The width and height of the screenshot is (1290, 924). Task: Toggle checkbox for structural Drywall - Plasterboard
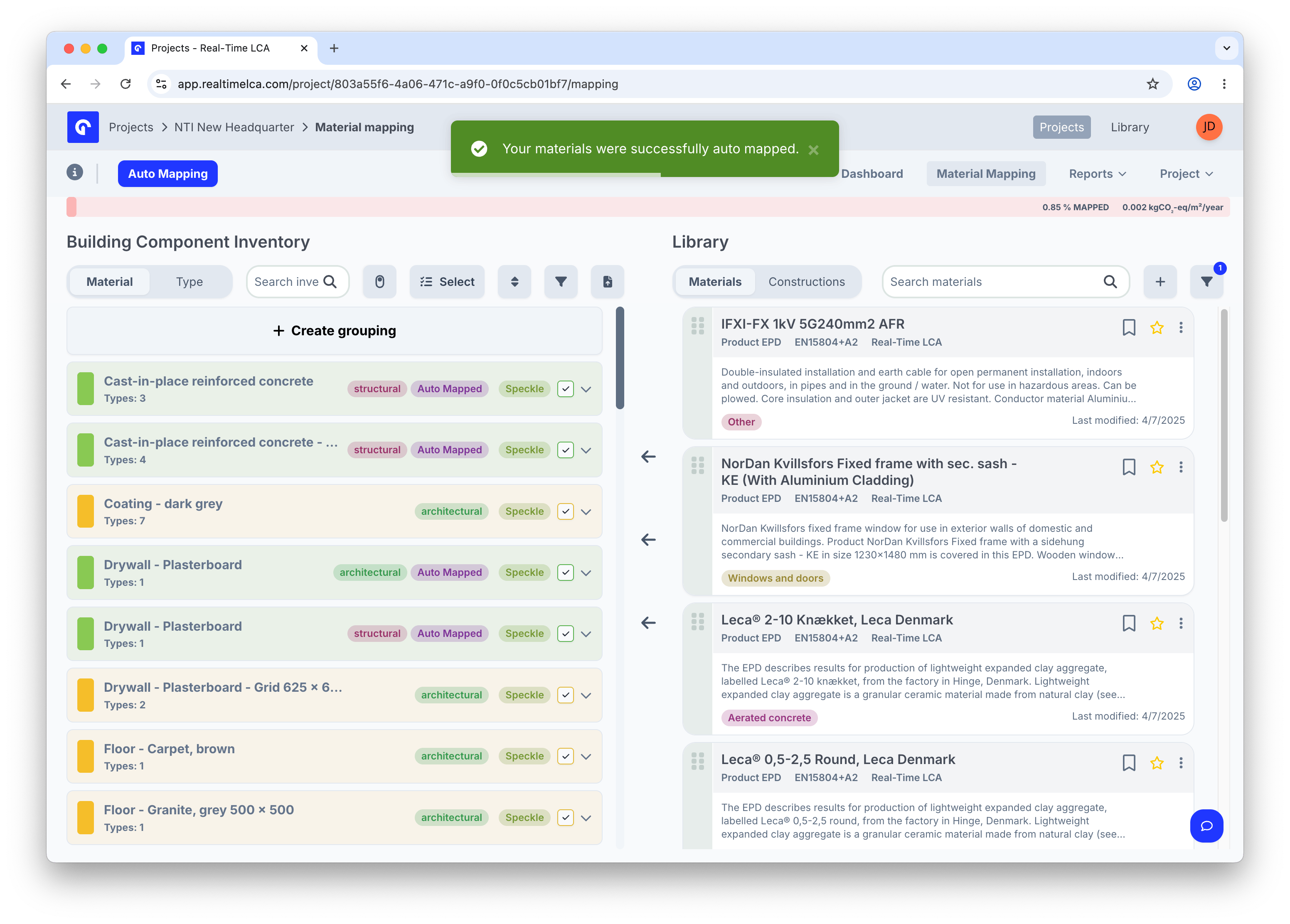(x=565, y=634)
